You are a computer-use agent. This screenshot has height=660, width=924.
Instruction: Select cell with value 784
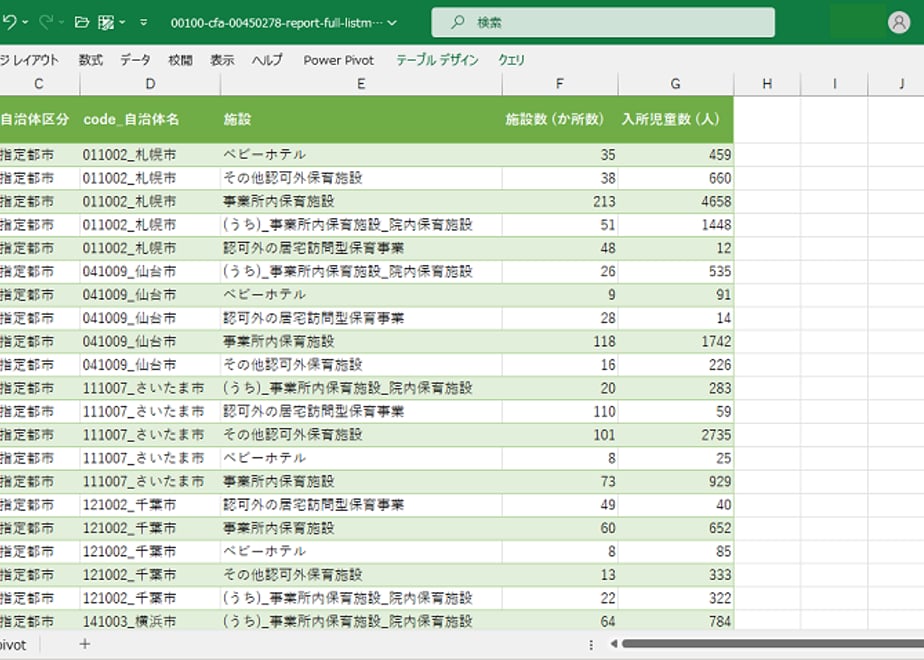pyautogui.click(x=675, y=621)
